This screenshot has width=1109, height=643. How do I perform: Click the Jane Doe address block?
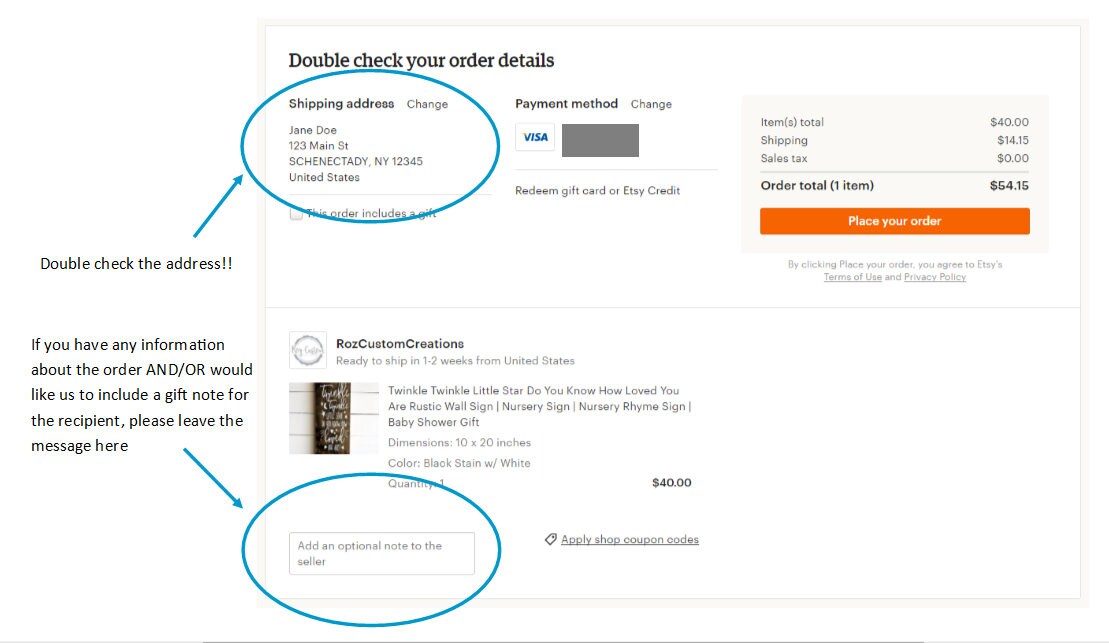pyautogui.click(x=355, y=153)
